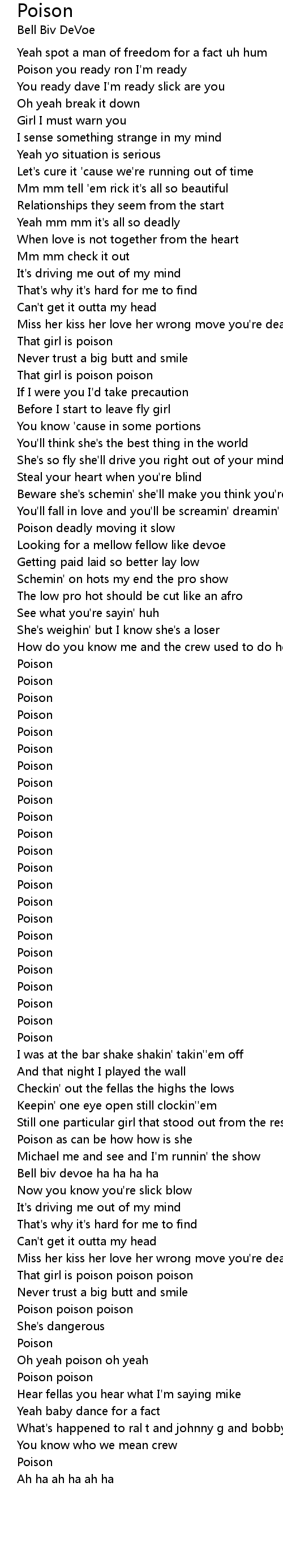Select 'Getting paid laid so better lay low'
Viewport: 283px width, 1568px height.
(108, 562)
